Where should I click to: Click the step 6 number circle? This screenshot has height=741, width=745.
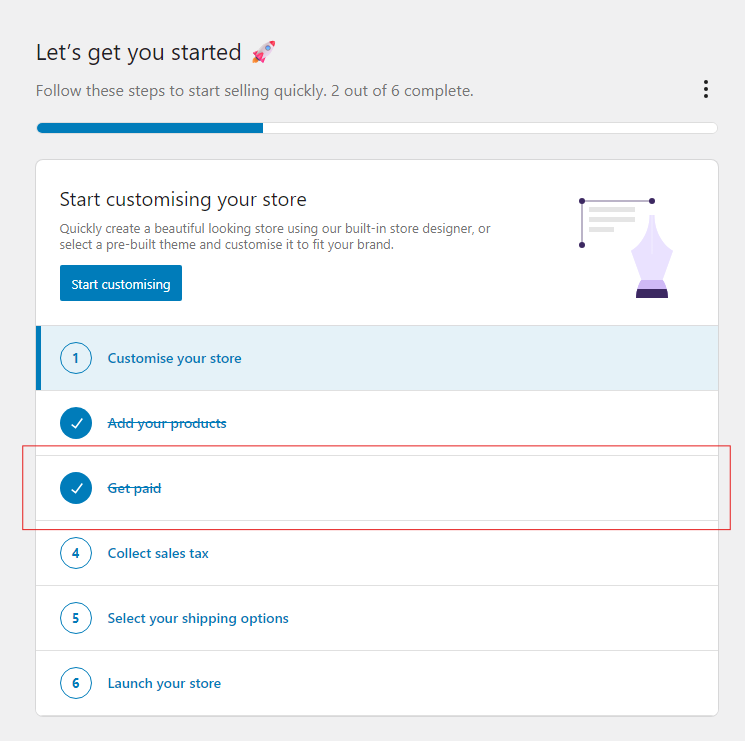coord(76,683)
